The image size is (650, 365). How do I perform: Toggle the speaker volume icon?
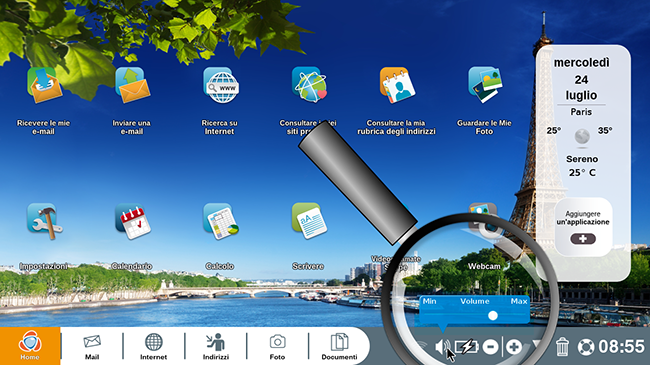(x=442, y=347)
